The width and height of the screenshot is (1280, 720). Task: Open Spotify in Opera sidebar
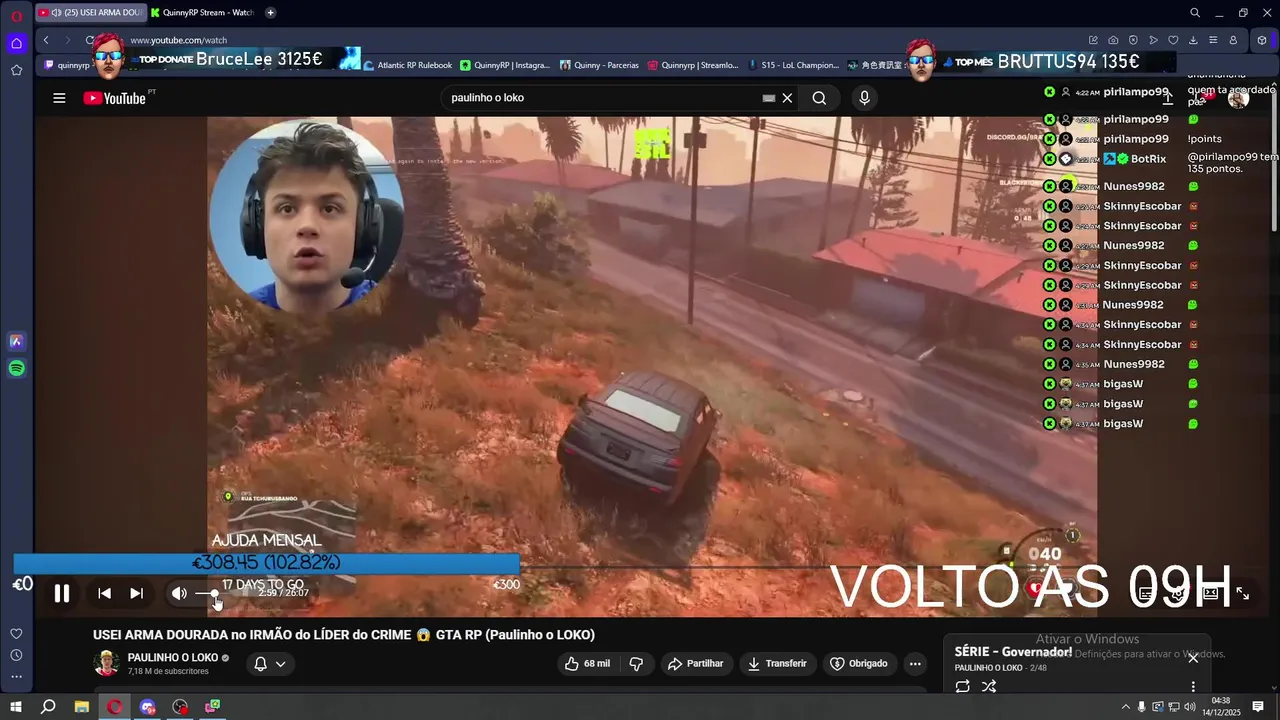pyautogui.click(x=16, y=369)
